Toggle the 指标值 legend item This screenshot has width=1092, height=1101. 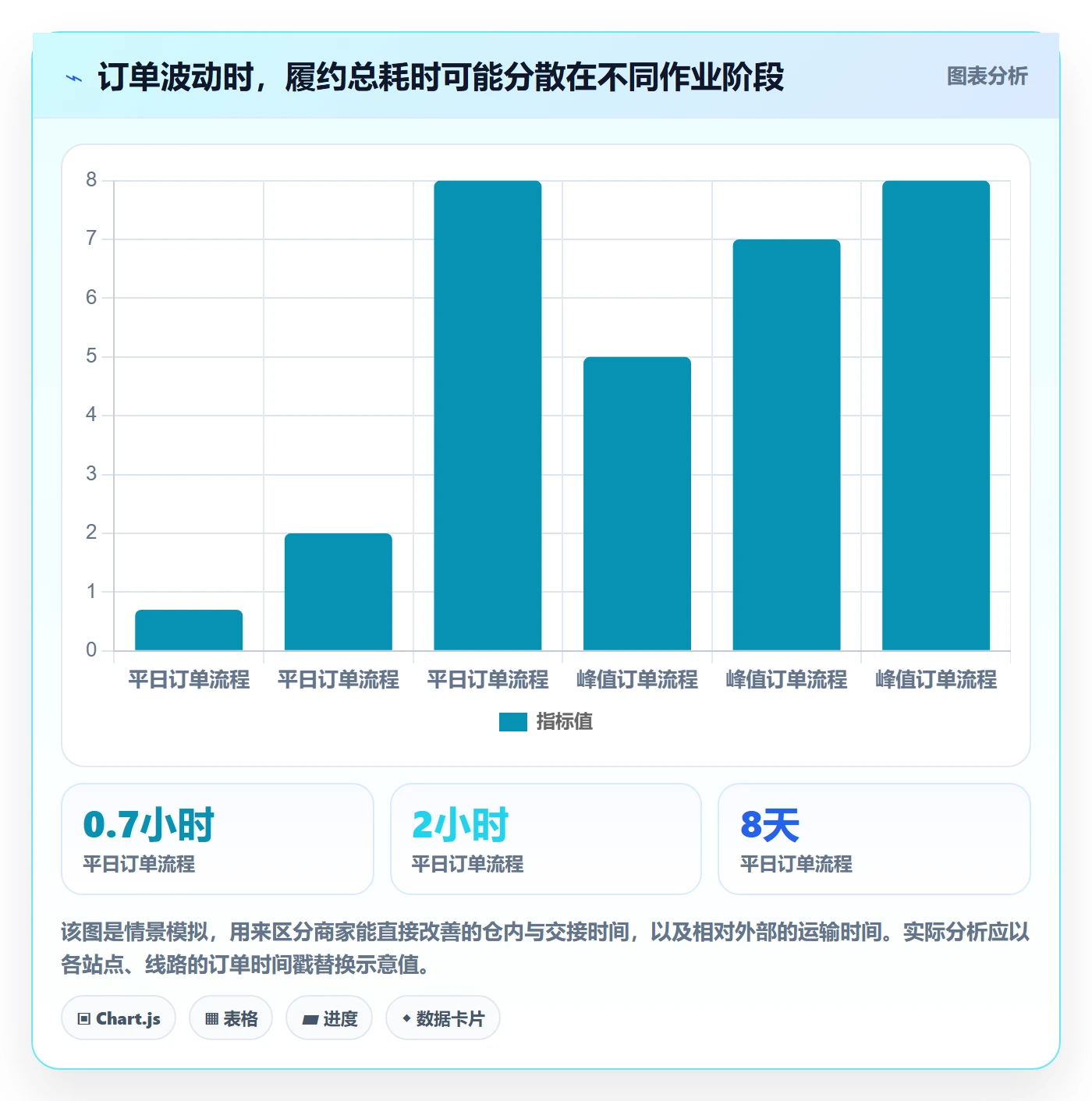(546, 722)
